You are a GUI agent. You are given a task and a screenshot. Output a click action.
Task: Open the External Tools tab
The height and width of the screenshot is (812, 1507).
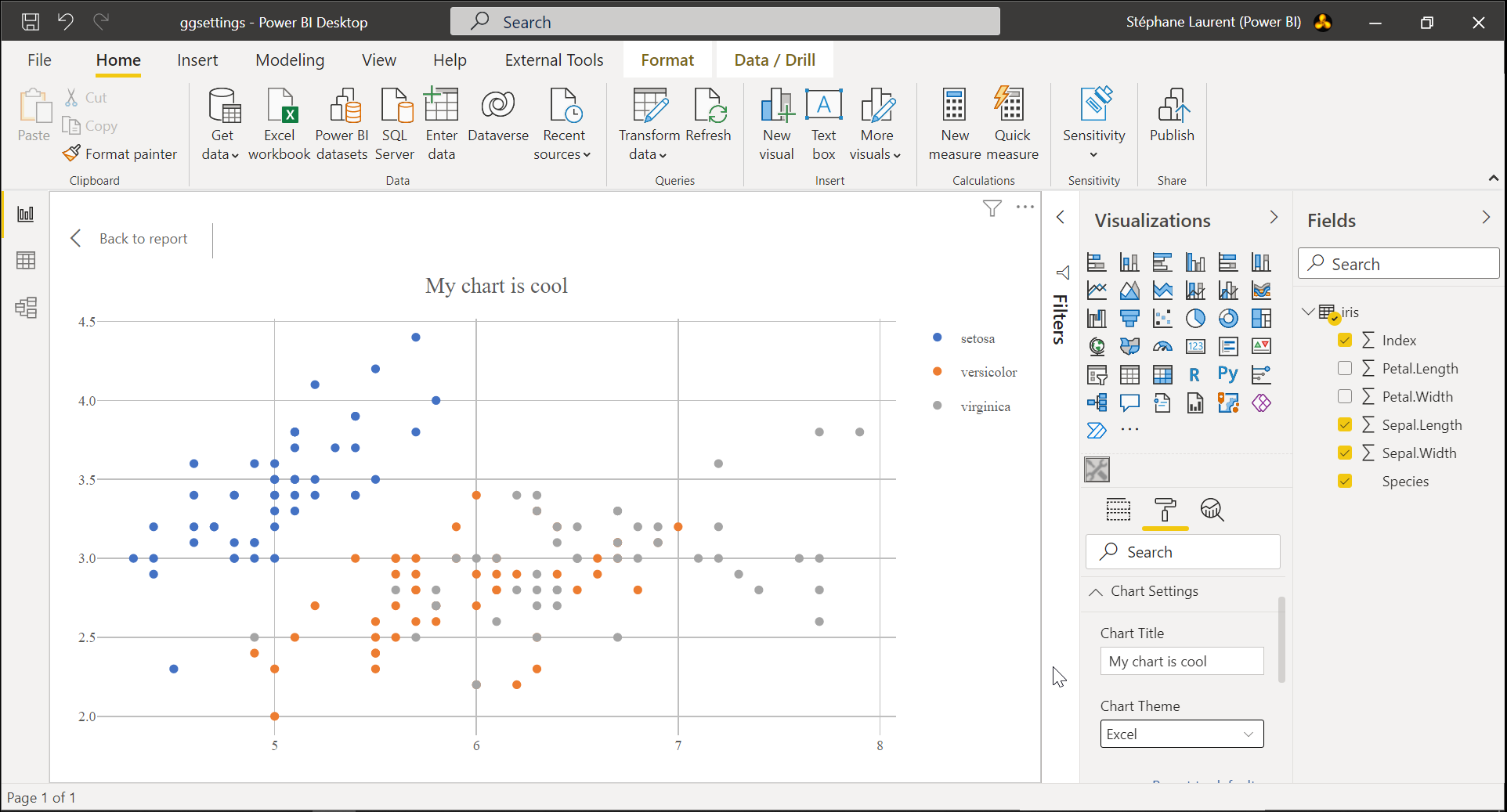tap(554, 60)
